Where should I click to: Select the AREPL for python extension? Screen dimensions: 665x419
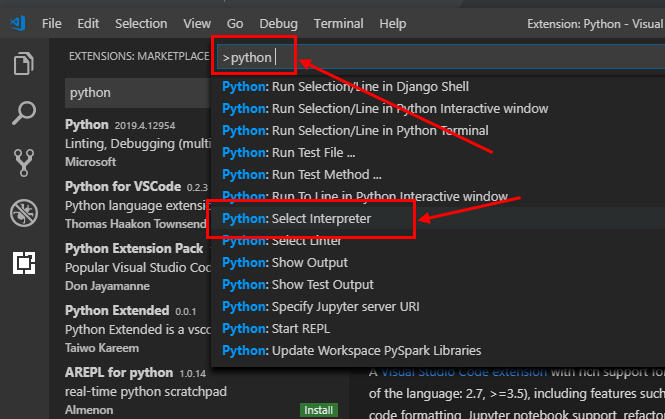coord(199,391)
